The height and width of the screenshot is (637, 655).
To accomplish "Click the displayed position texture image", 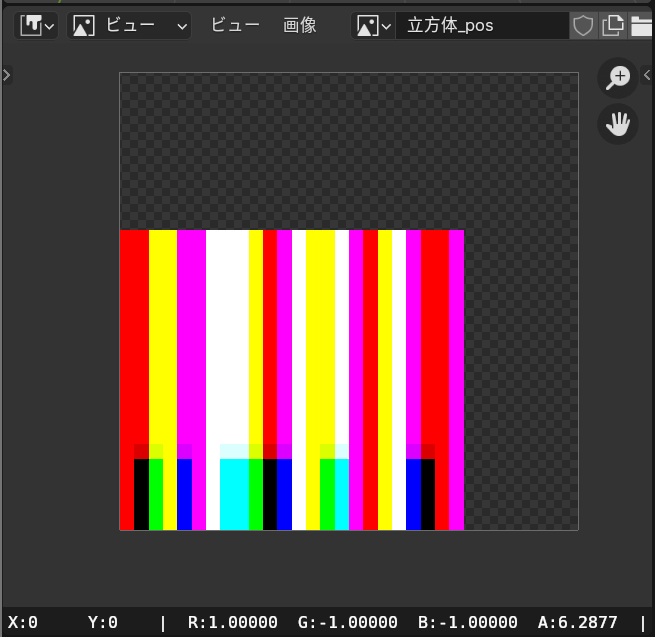I will click(x=349, y=301).
